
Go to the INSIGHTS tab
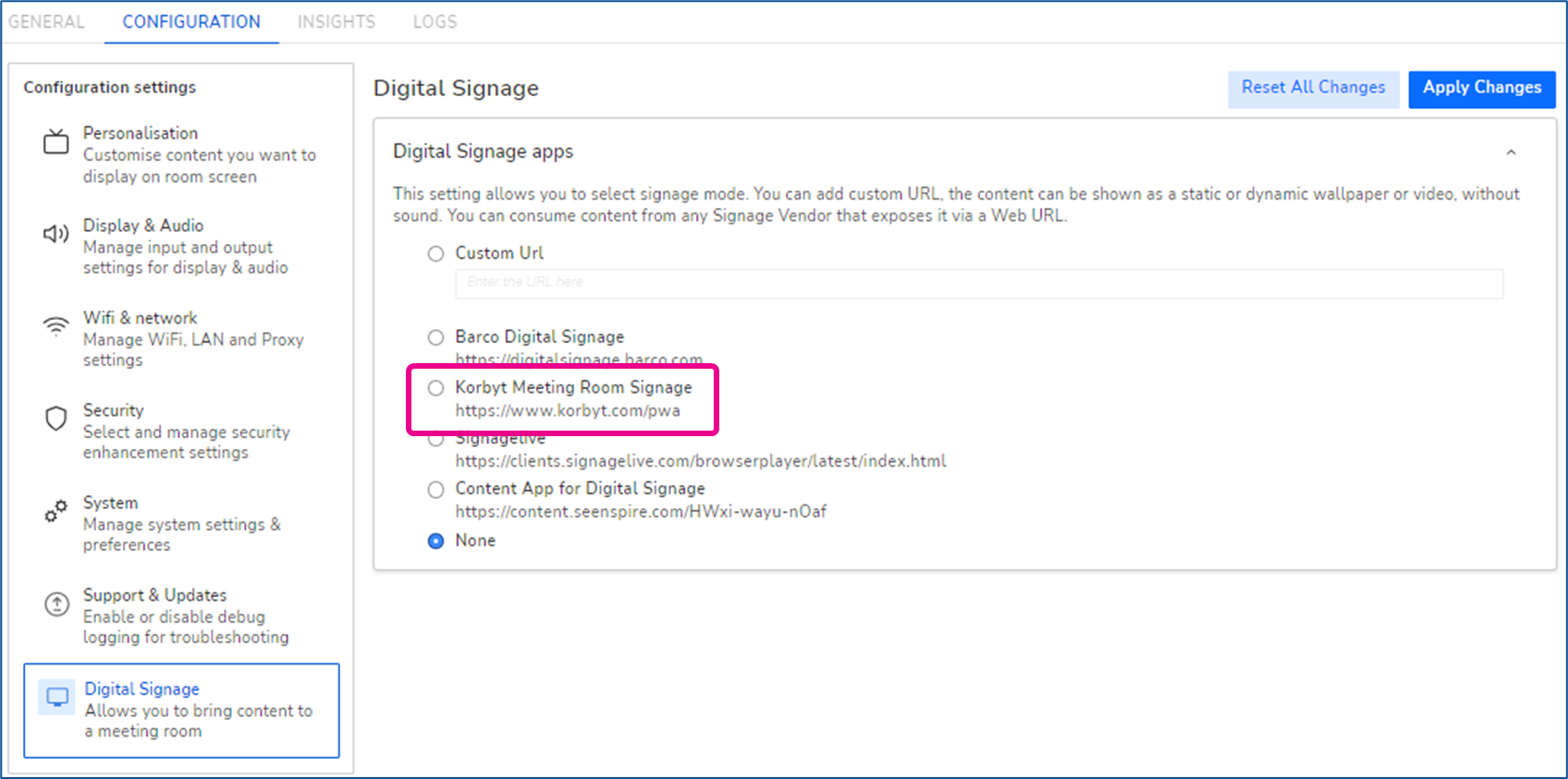(x=337, y=21)
